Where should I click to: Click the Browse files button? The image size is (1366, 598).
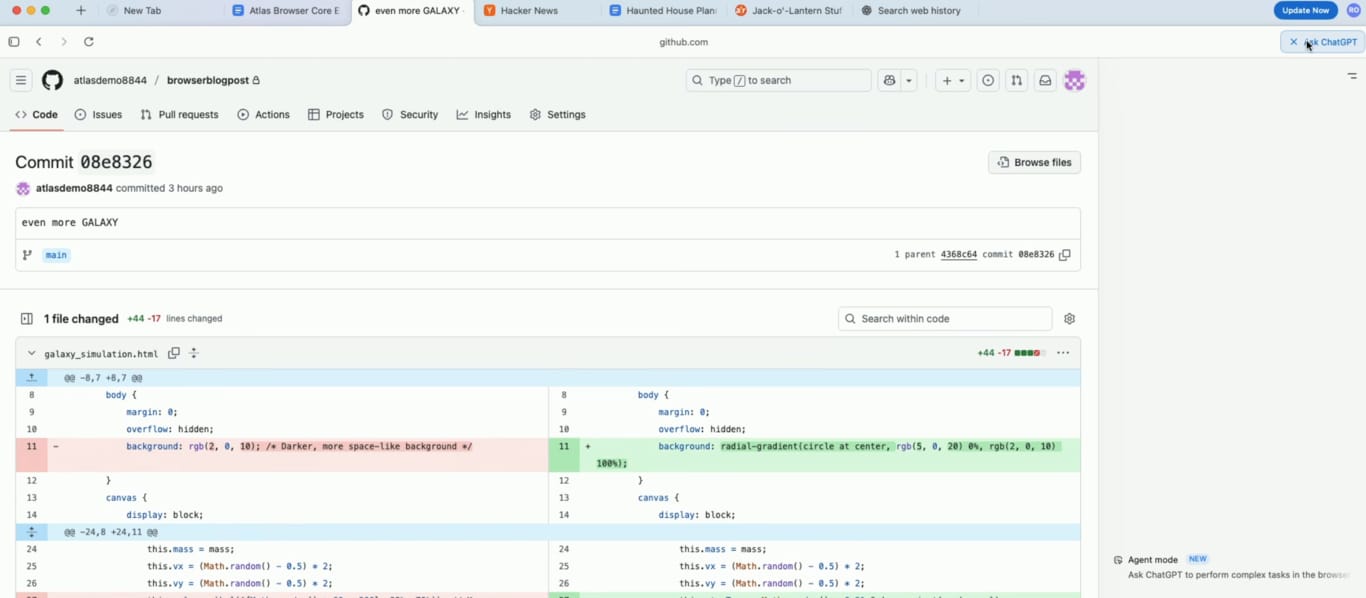pos(1034,162)
